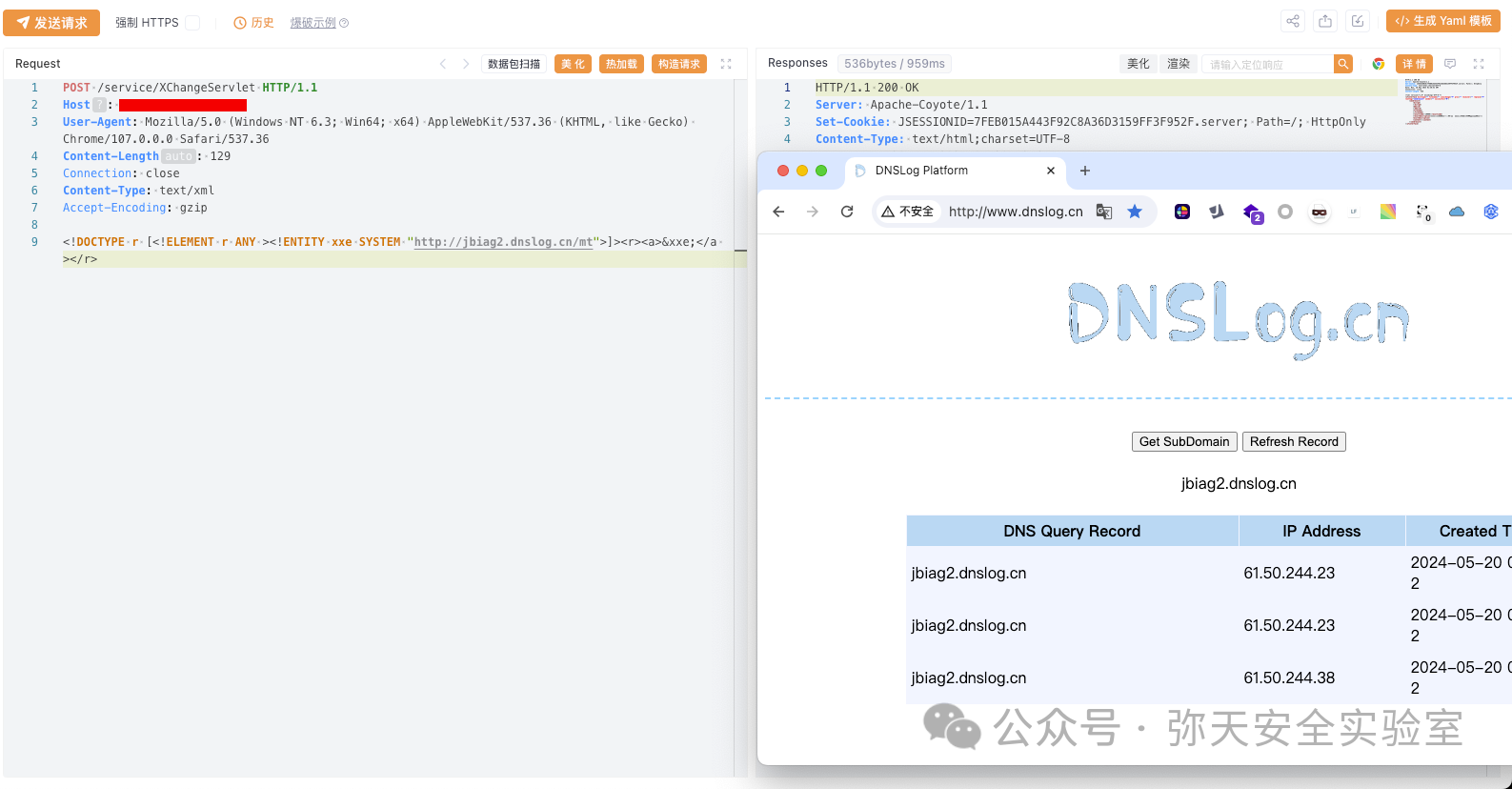Click the Responses 美化 beautify button
This screenshot has width=1512, height=789.
(x=1139, y=64)
